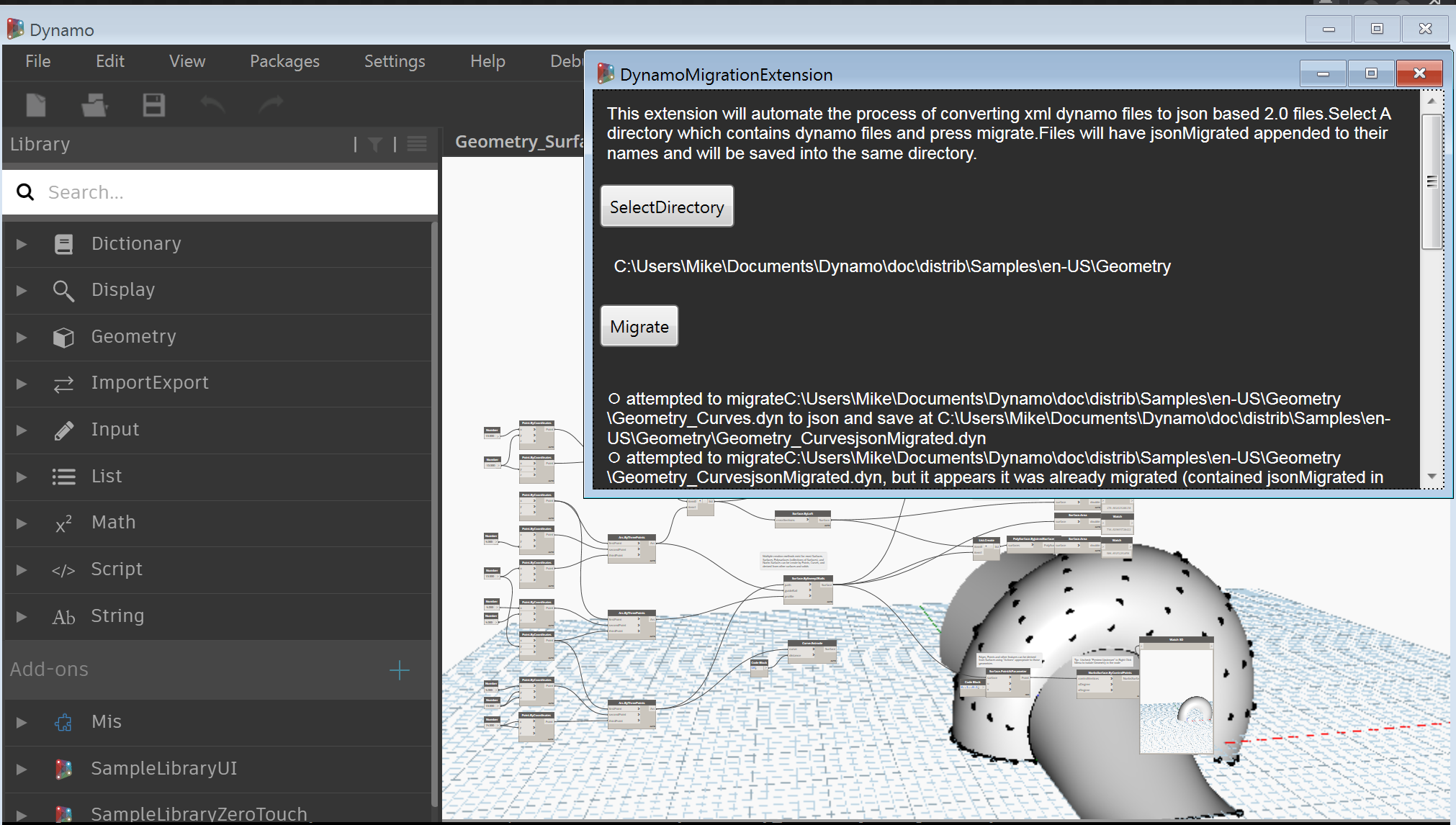Click the DynamoMigrationExtension window logo icon

pos(606,73)
